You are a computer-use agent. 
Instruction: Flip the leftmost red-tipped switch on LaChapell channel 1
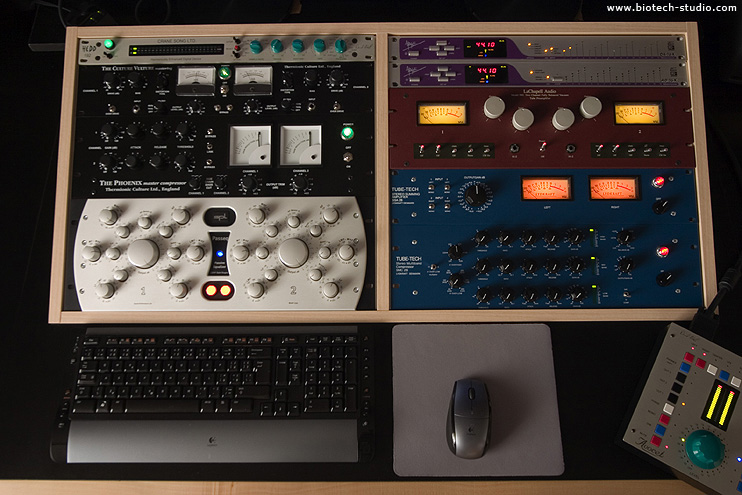pos(421,150)
